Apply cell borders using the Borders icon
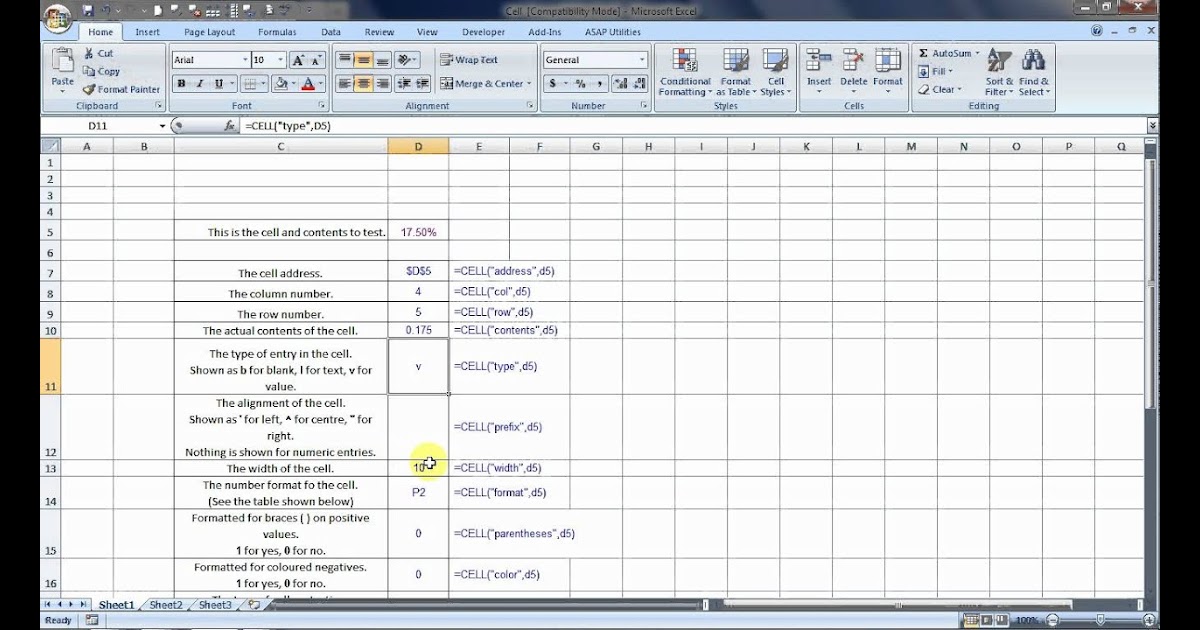The width and height of the screenshot is (1200, 630). [x=250, y=84]
